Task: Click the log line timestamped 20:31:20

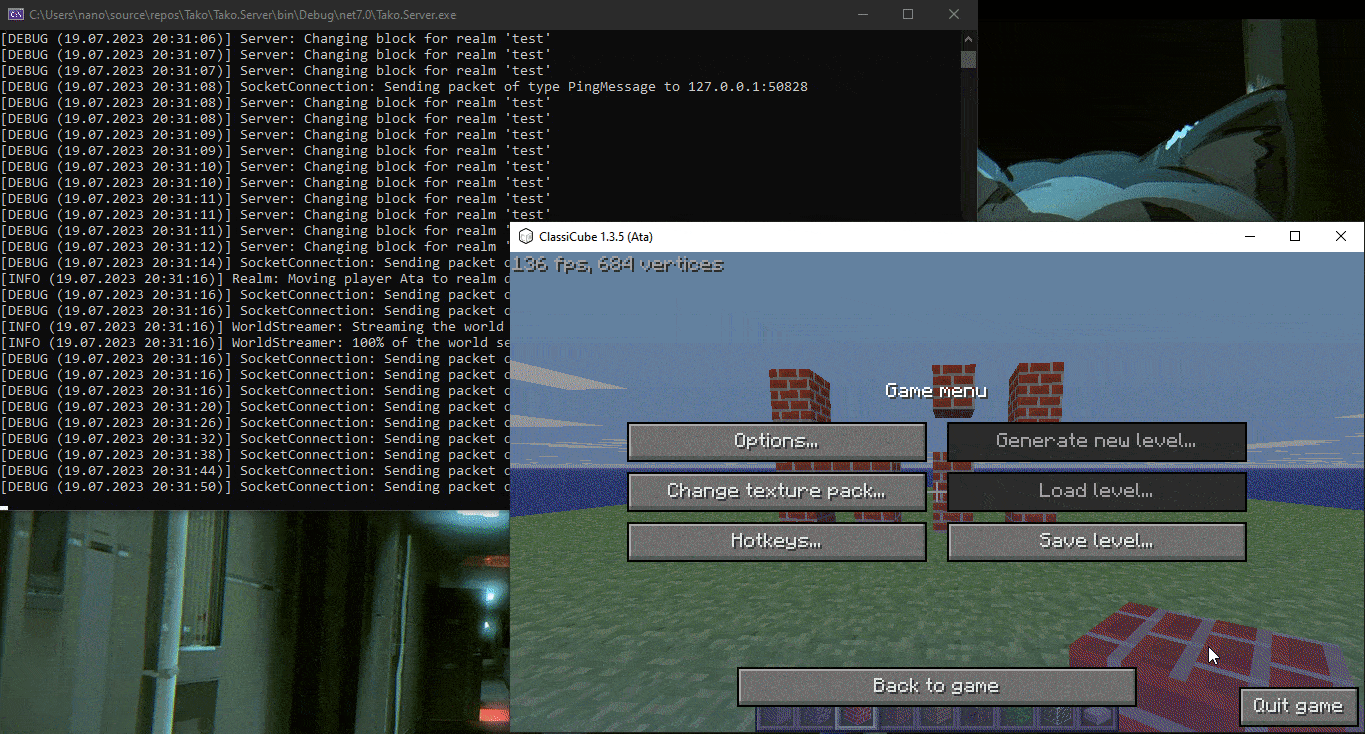Action: (255, 407)
